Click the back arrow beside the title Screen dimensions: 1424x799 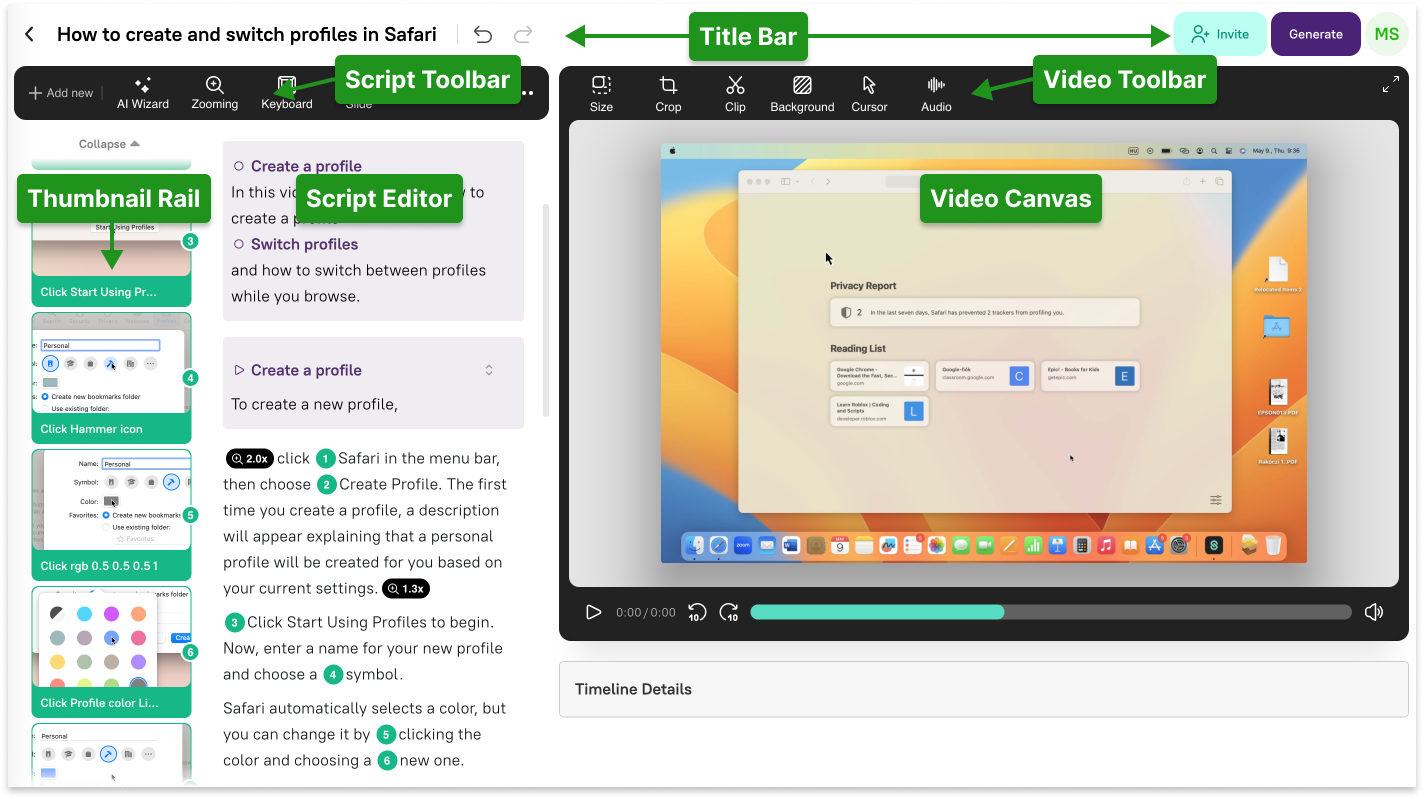[30, 35]
